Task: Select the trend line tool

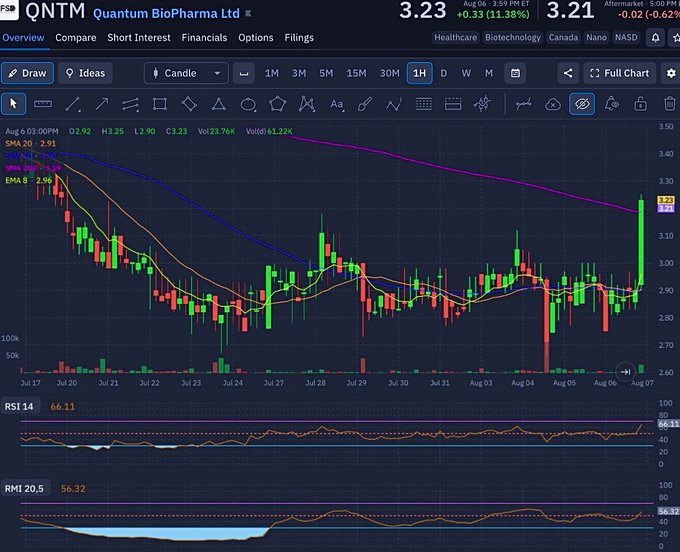Action: [72, 104]
